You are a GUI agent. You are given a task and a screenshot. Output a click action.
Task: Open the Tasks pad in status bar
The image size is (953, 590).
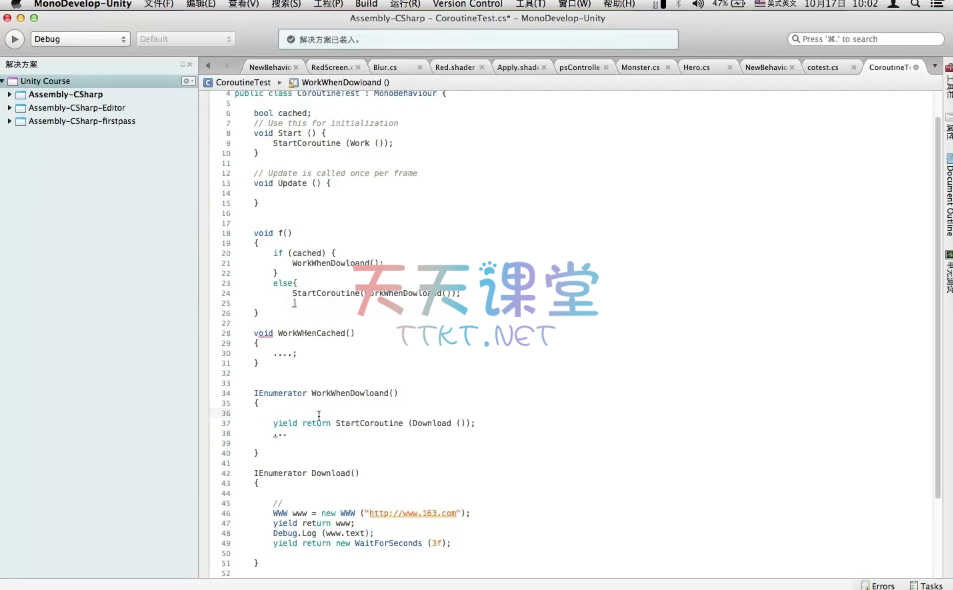[925, 585]
